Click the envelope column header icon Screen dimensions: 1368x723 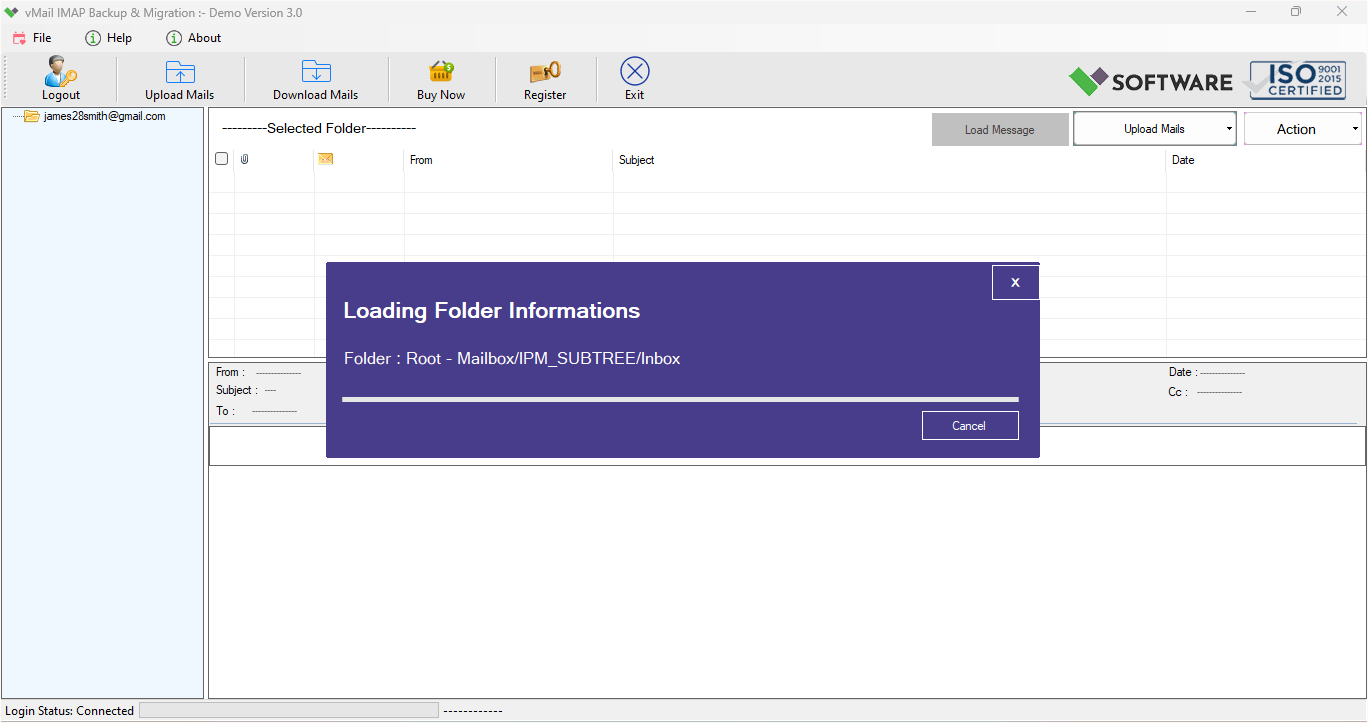coord(325,159)
